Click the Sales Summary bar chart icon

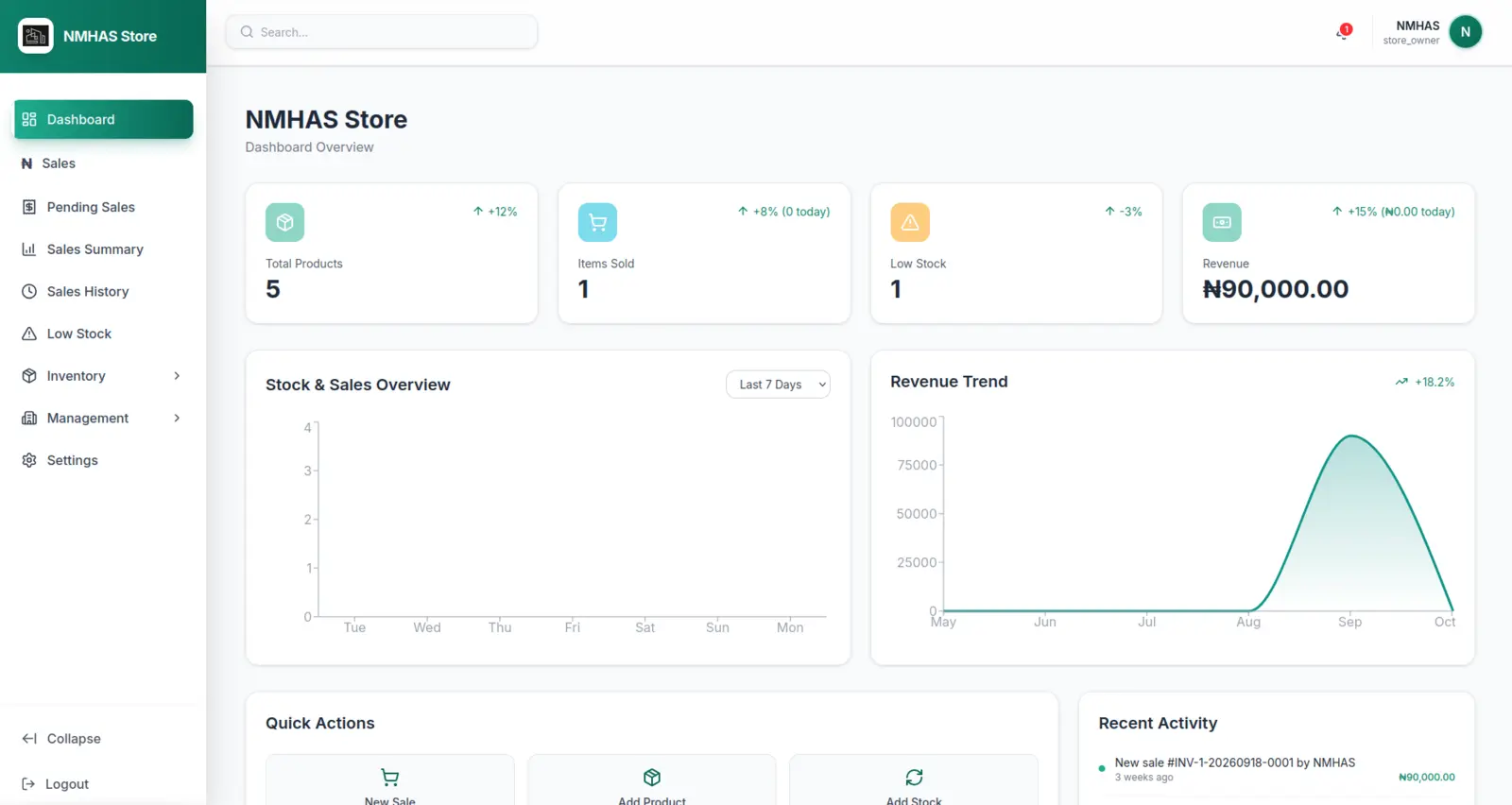coord(29,249)
